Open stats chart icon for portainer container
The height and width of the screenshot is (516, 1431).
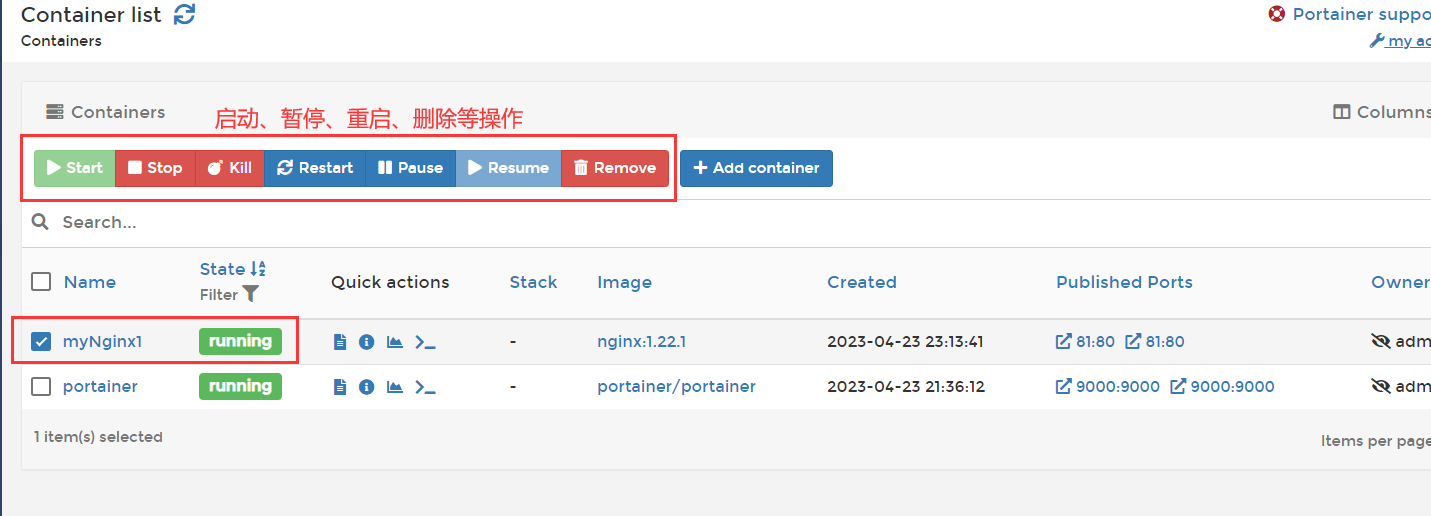[395, 387]
